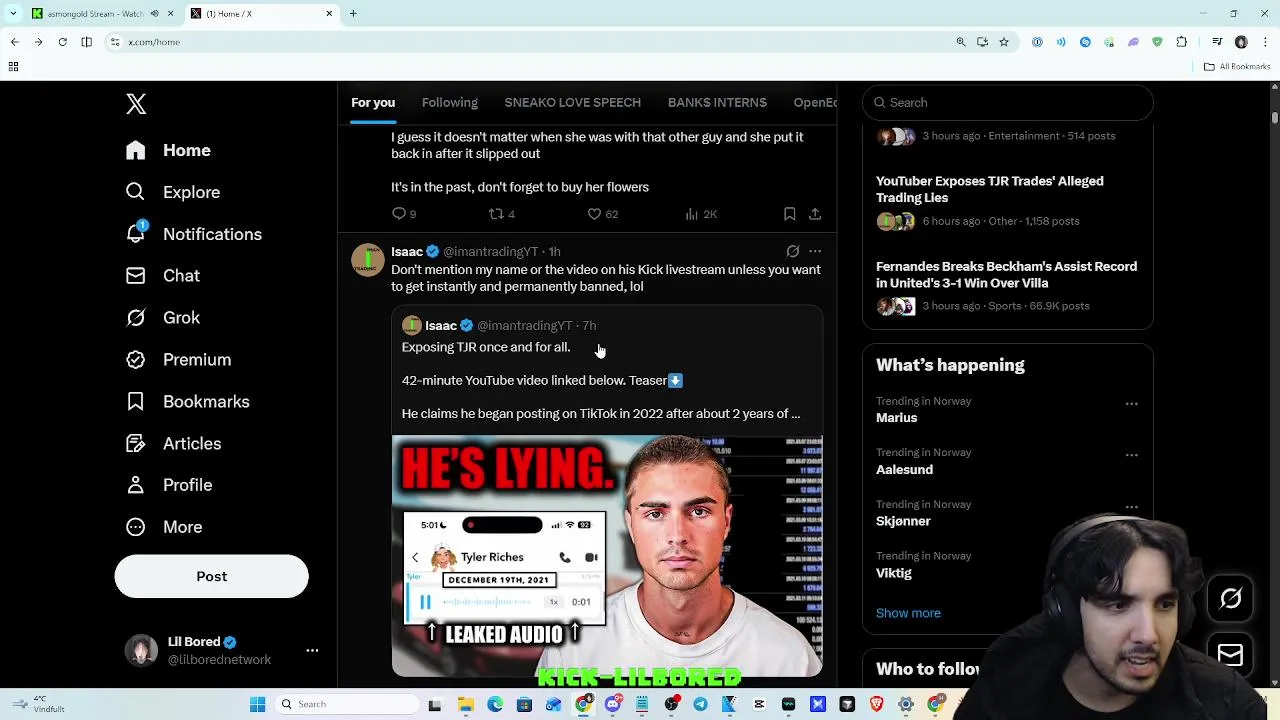Viewport: 1280px width, 720px height.
Task: Open the SNEAKO LOVE SPEECH tab
Action: (572, 102)
